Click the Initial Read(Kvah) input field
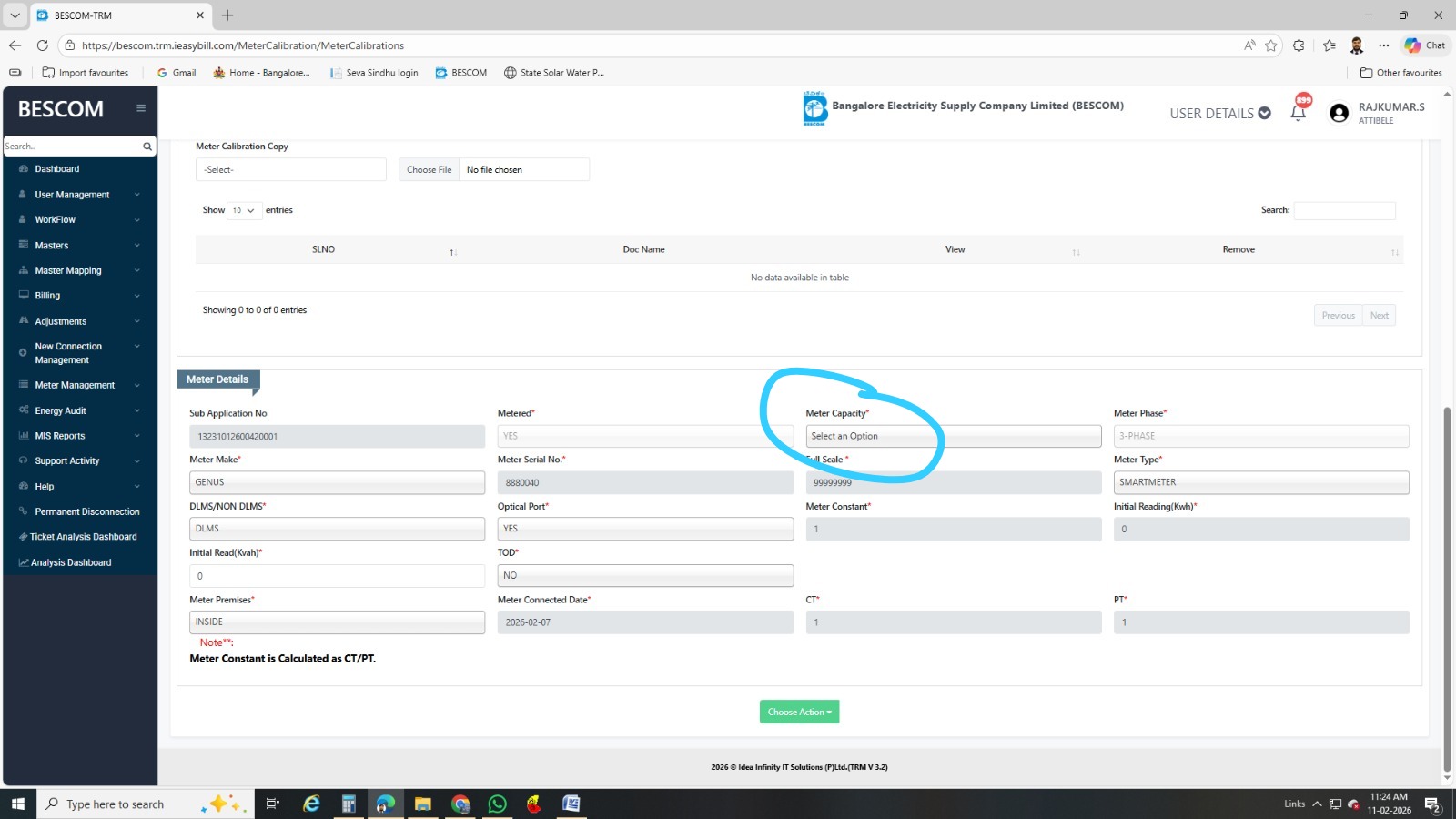 pyautogui.click(x=337, y=576)
